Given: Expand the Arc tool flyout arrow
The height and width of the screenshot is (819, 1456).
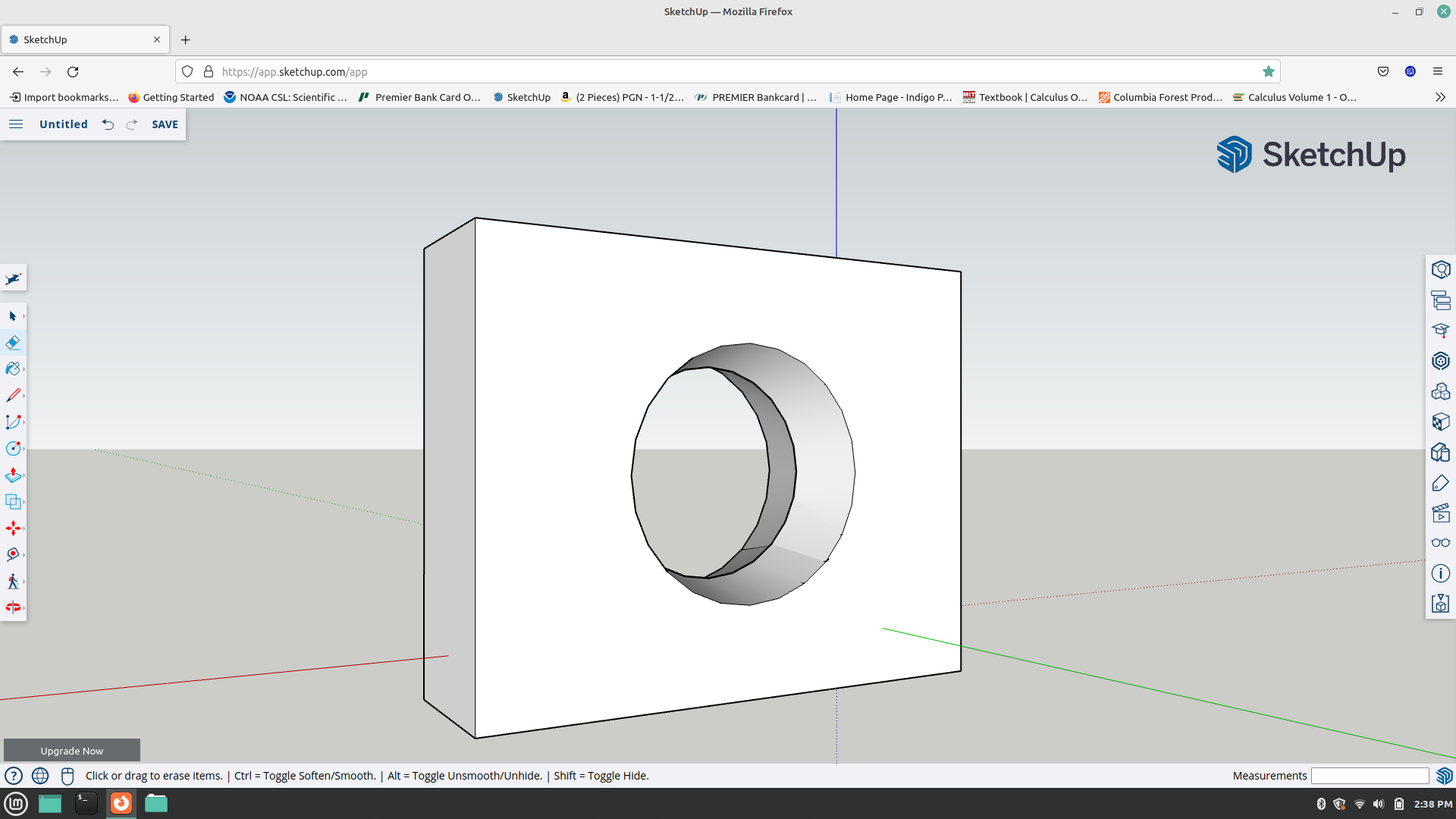Looking at the screenshot, I should click(x=24, y=422).
